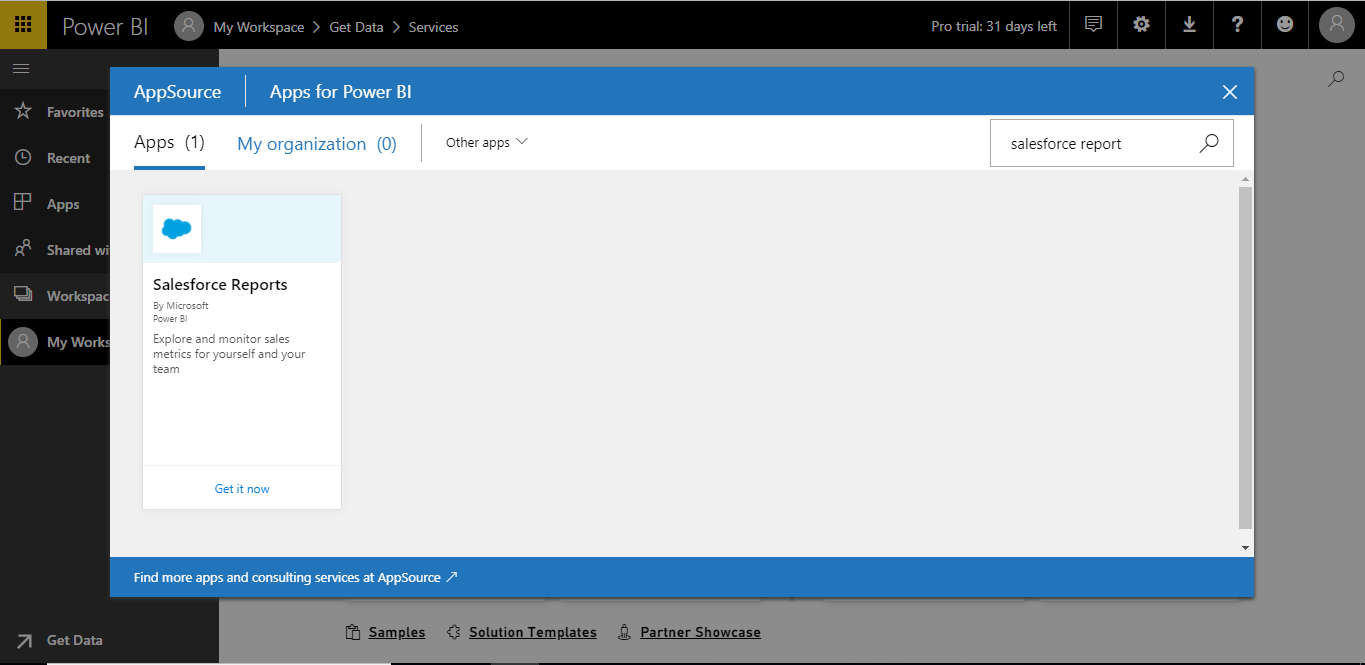The height and width of the screenshot is (665, 1365).
Task: Open the Partner Showcase link
Action: (x=700, y=632)
